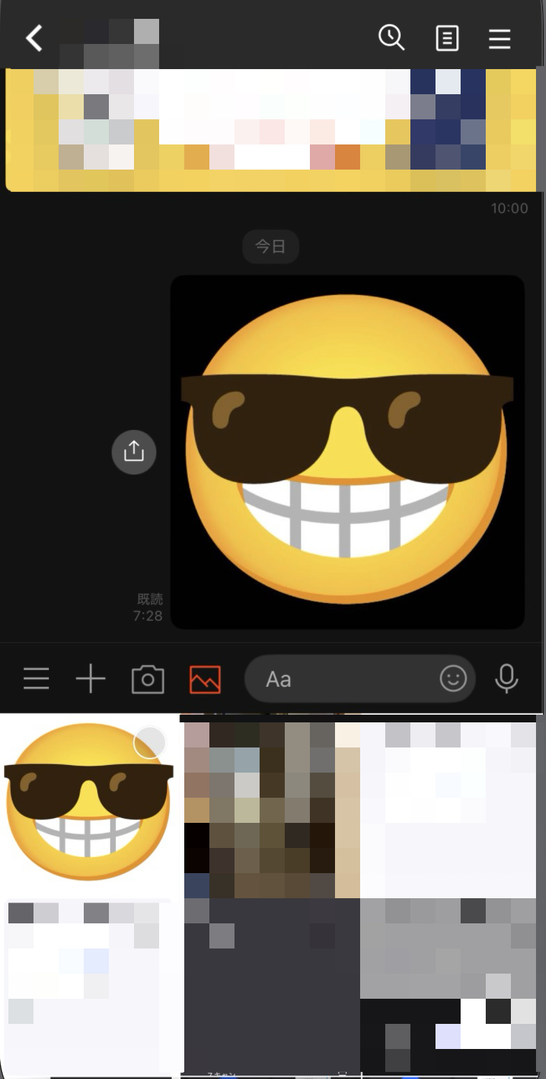The width and height of the screenshot is (546, 1079).
Task: Open the sunglasses emoji gallery thumbnail
Action: (90, 805)
